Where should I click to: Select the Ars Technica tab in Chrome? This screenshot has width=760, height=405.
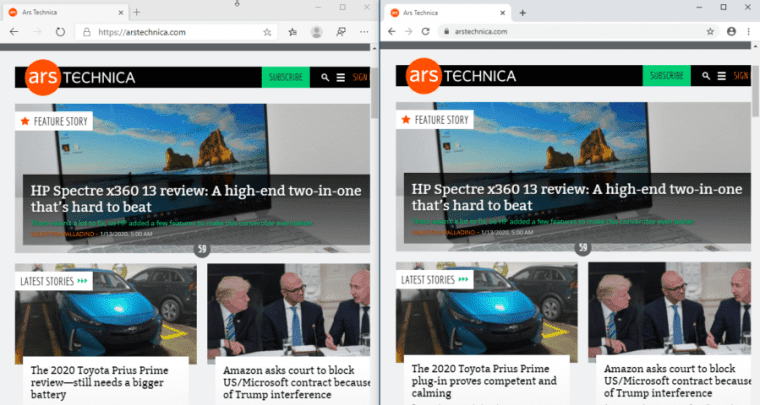click(x=447, y=13)
